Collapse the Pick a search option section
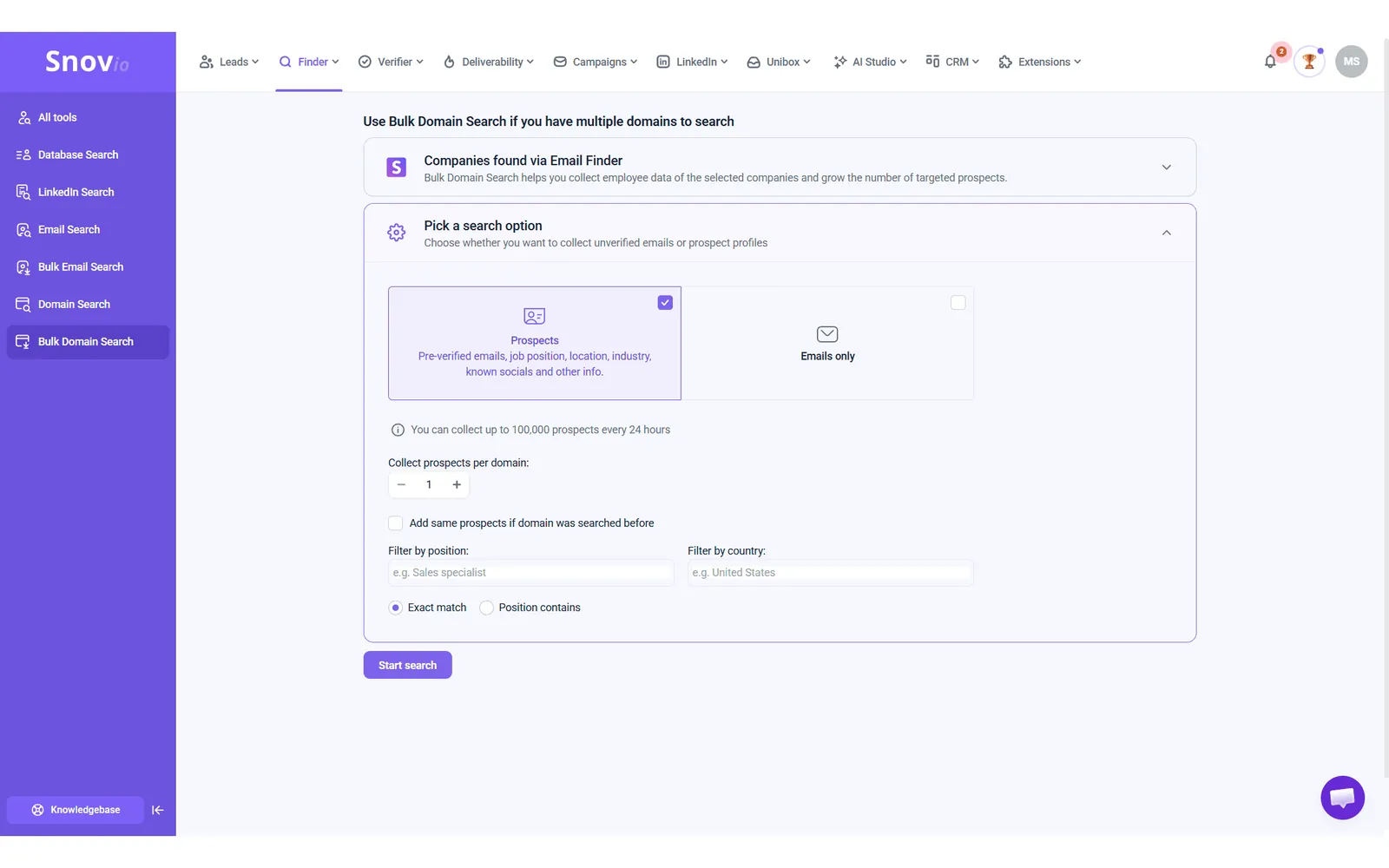1389x868 pixels. point(1167,233)
